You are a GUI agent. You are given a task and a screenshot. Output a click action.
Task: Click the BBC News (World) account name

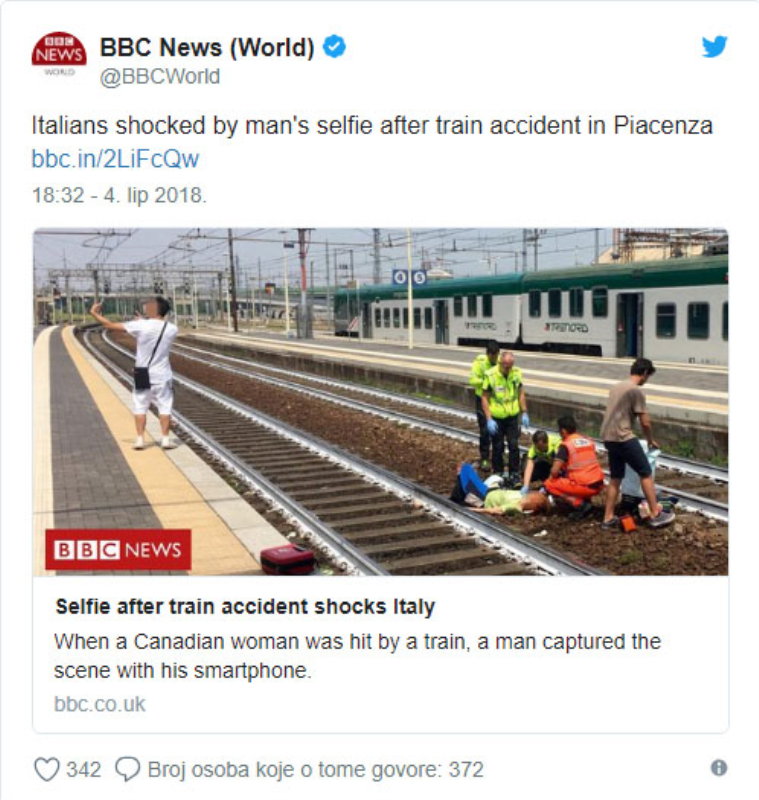coord(207,47)
